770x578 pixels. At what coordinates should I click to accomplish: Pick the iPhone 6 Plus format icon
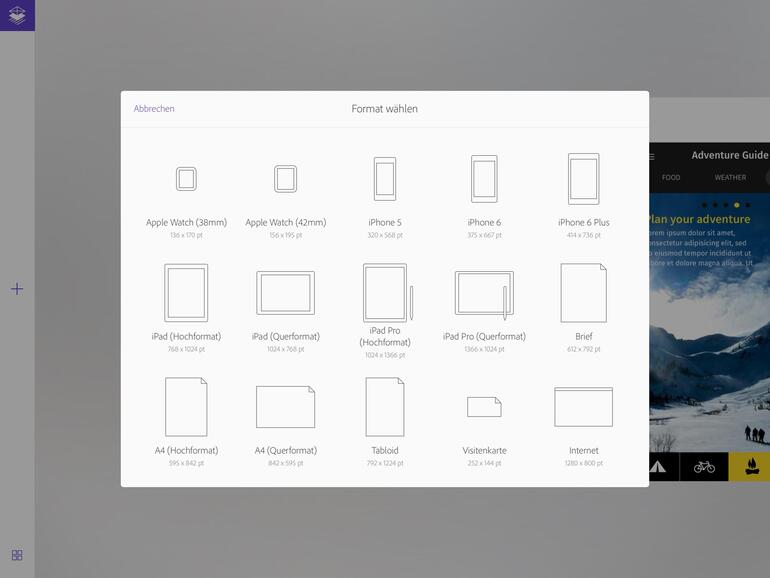point(583,179)
